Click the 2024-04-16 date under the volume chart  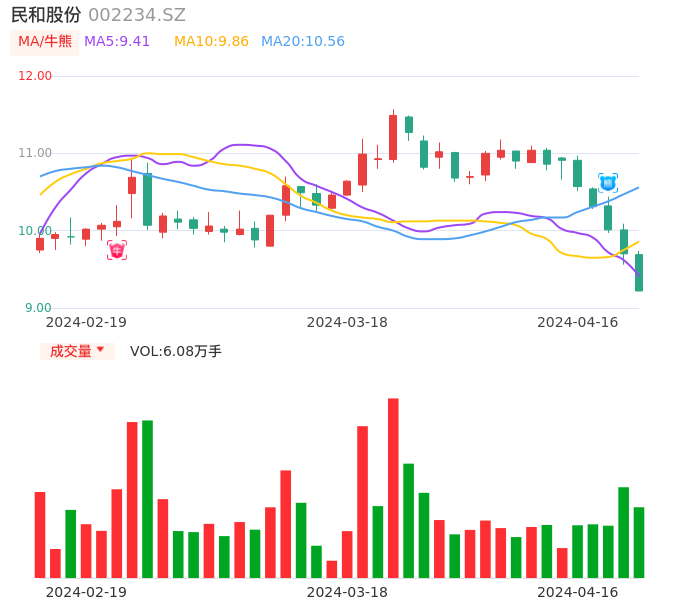click(577, 592)
